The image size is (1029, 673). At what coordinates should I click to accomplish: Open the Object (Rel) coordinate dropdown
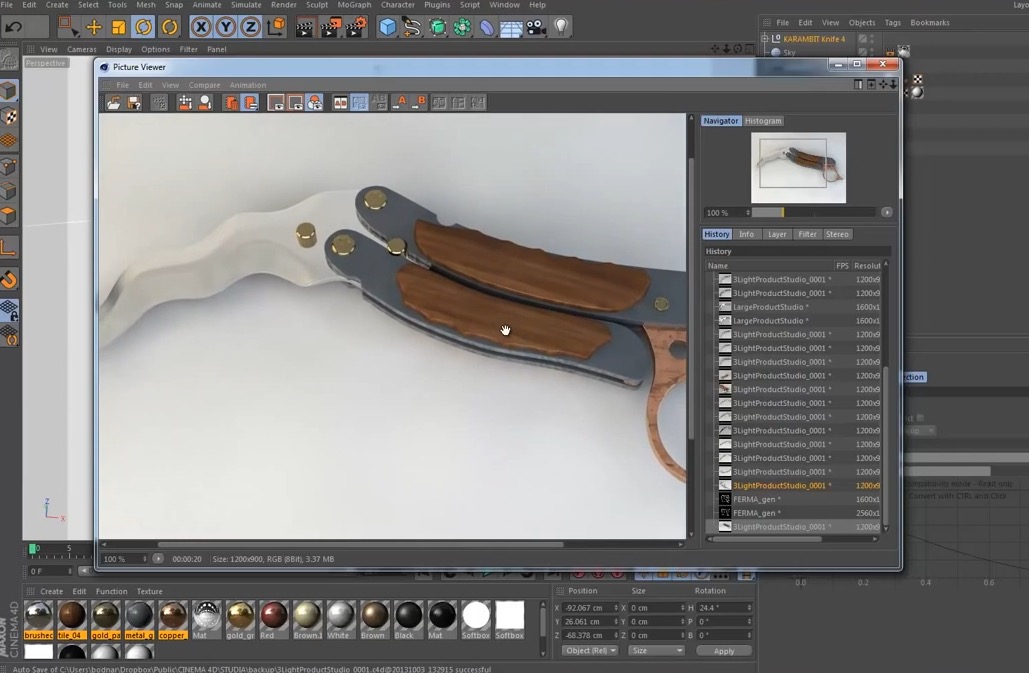(x=590, y=650)
